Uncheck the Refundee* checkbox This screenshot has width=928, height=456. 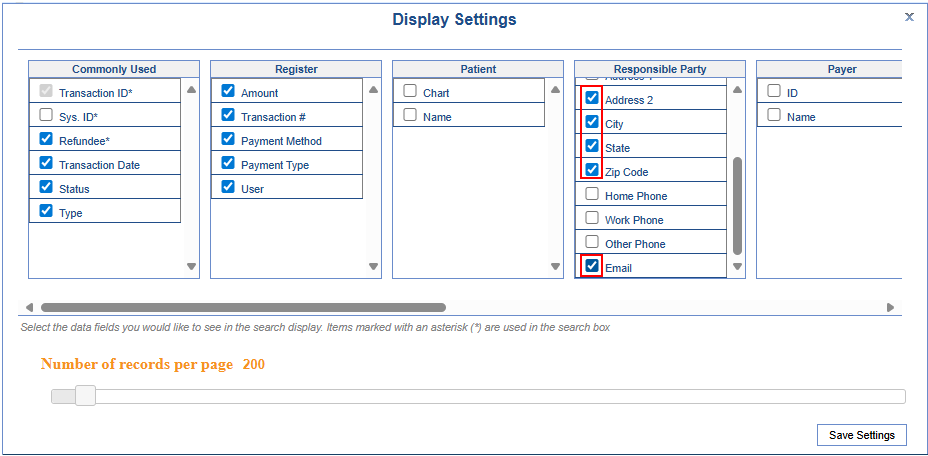(x=46, y=139)
